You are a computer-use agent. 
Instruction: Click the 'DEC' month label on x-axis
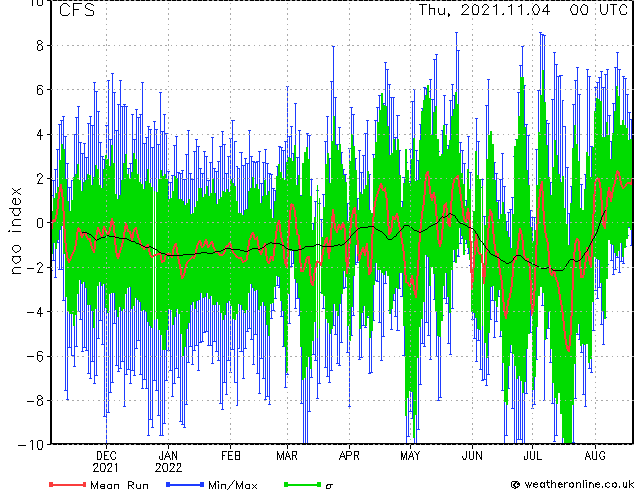point(106,456)
